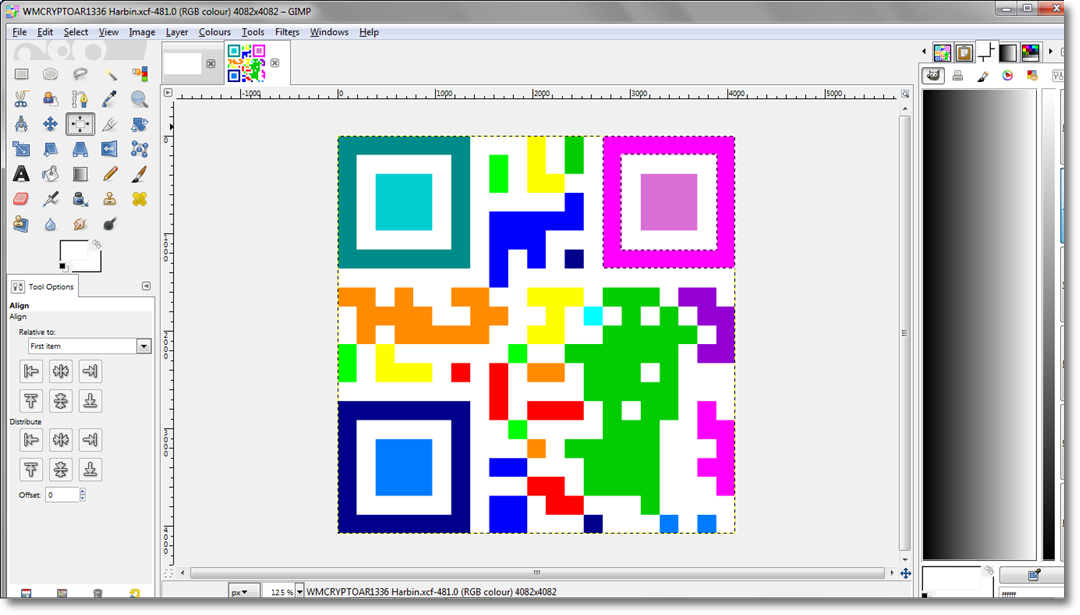Select the Shear tool
This screenshot has height=615, width=1080.
coord(50,149)
